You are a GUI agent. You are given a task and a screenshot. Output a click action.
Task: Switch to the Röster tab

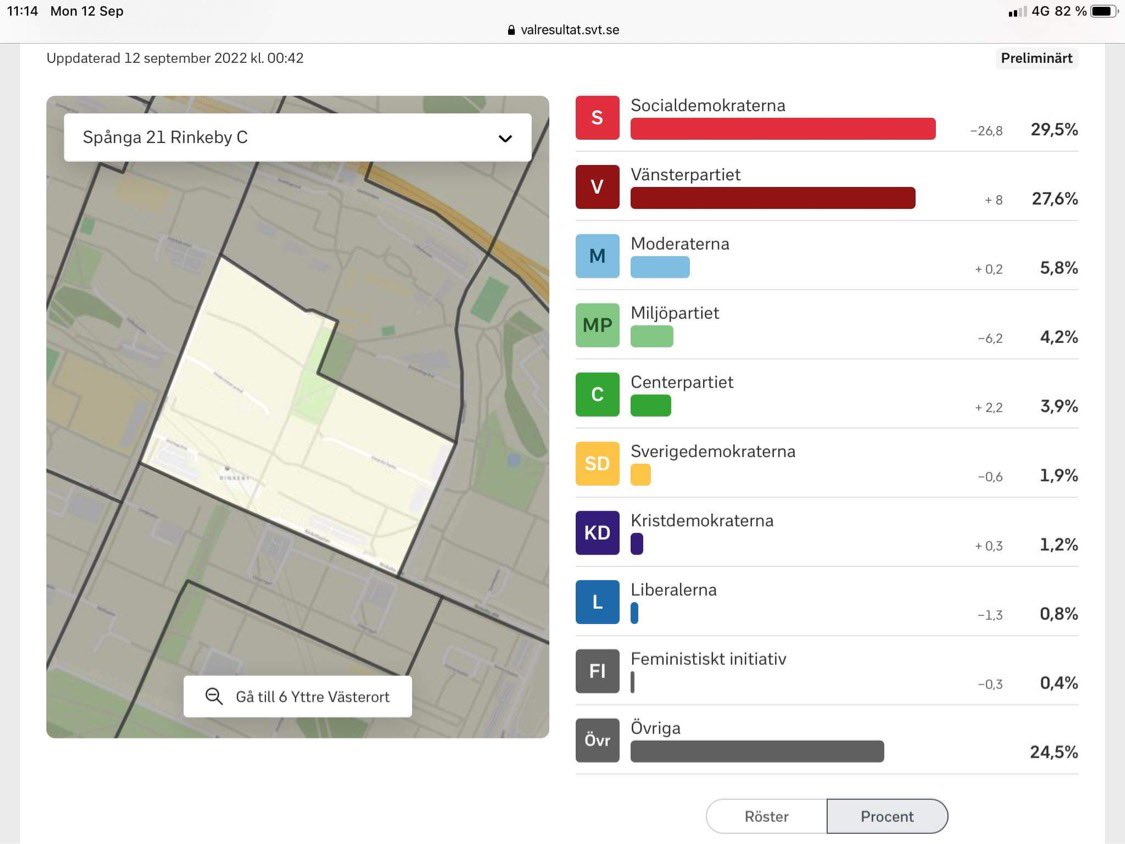[766, 816]
